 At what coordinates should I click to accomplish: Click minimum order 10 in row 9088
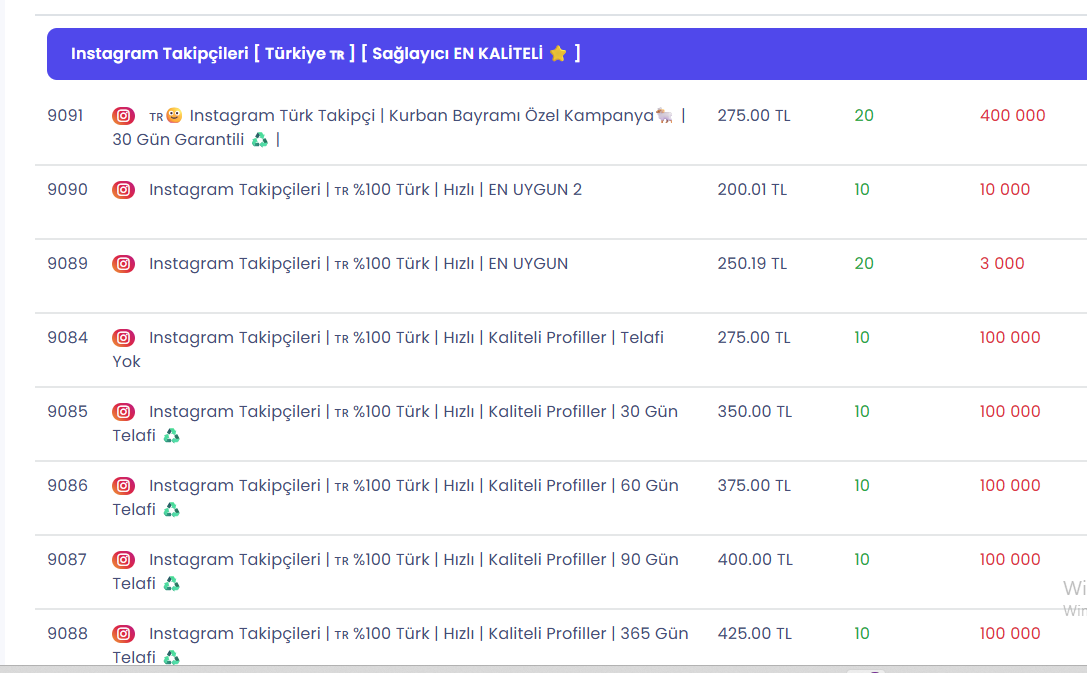[x=862, y=634]
